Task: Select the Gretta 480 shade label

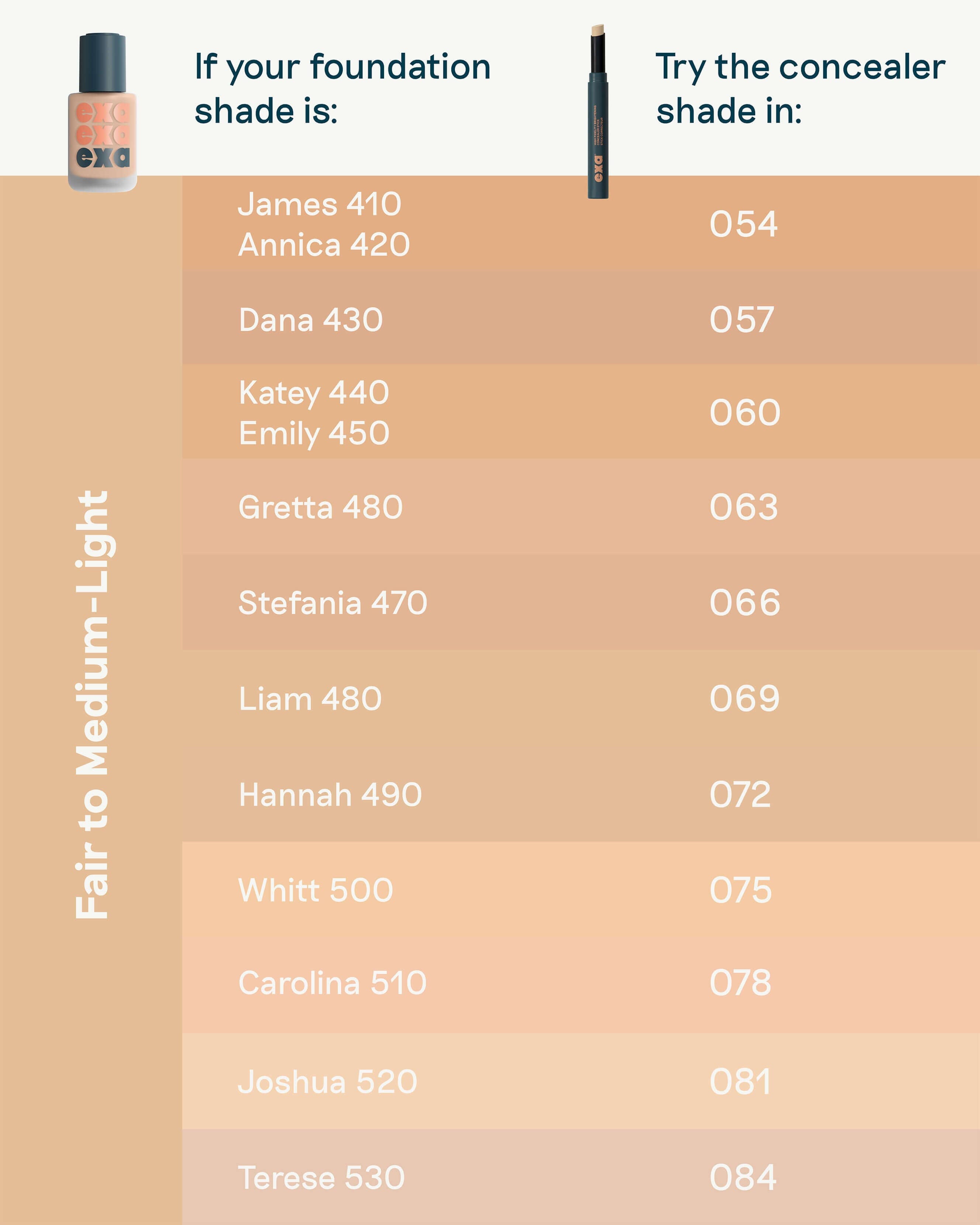Action: pos(320,507)
